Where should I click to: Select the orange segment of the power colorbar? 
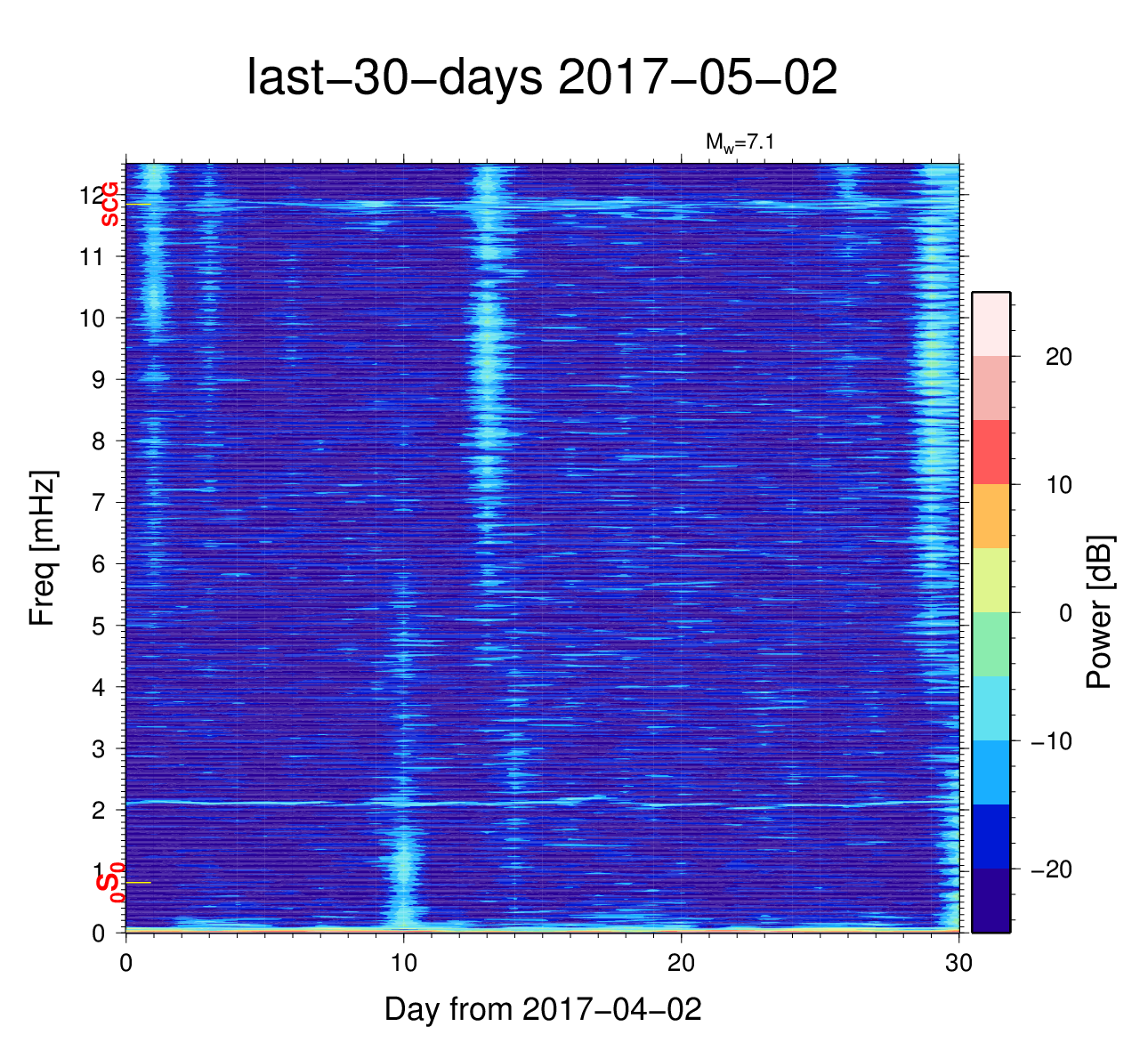point(990,516)
